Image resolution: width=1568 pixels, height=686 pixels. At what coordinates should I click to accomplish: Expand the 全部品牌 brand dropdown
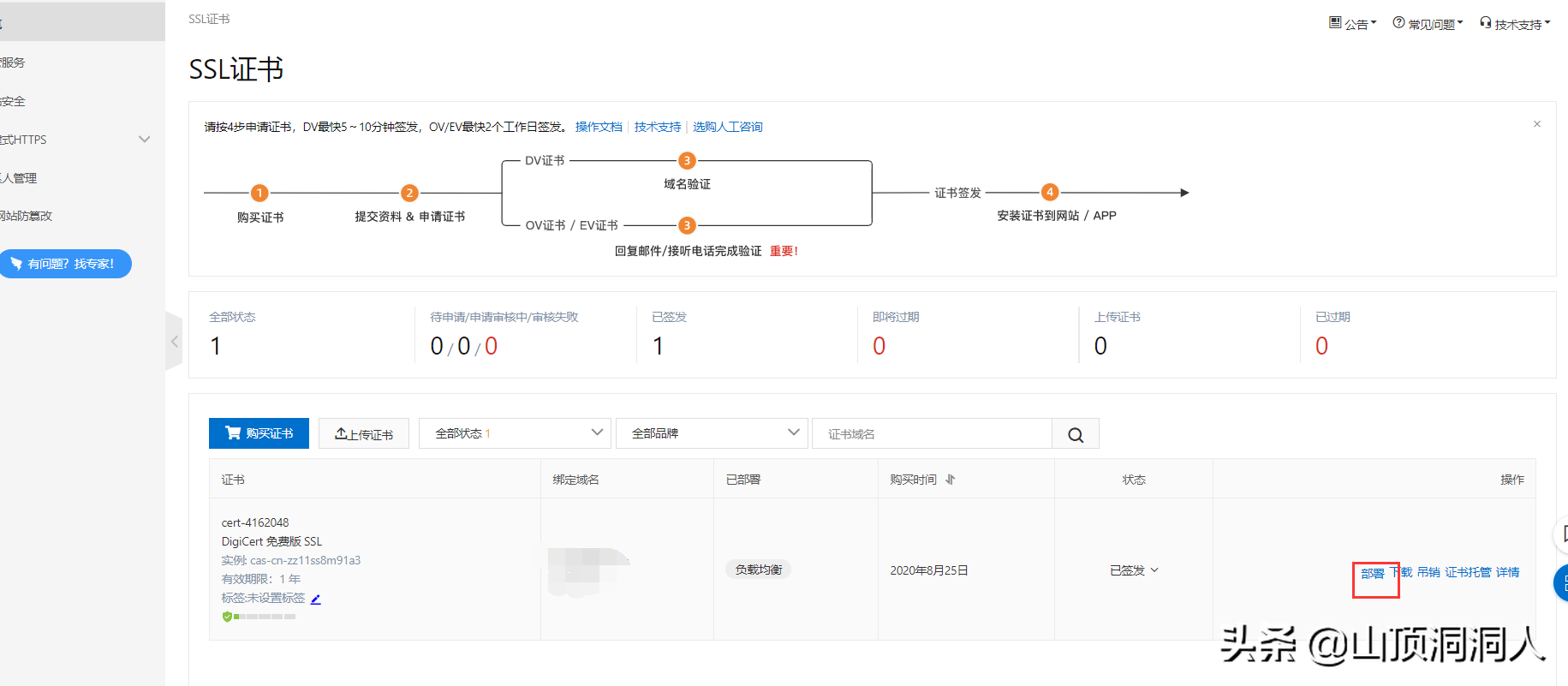[x=712, y=433]
